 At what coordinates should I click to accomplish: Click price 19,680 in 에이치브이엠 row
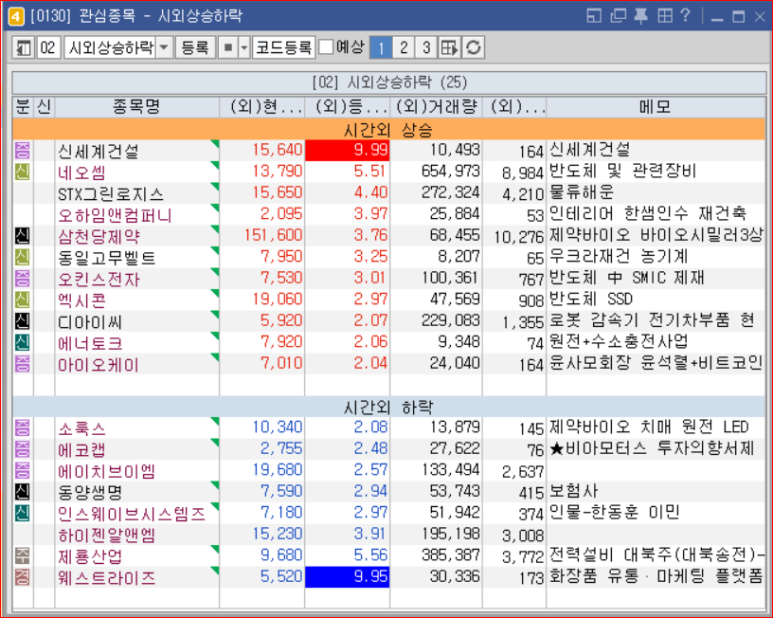tap(277, 470)
